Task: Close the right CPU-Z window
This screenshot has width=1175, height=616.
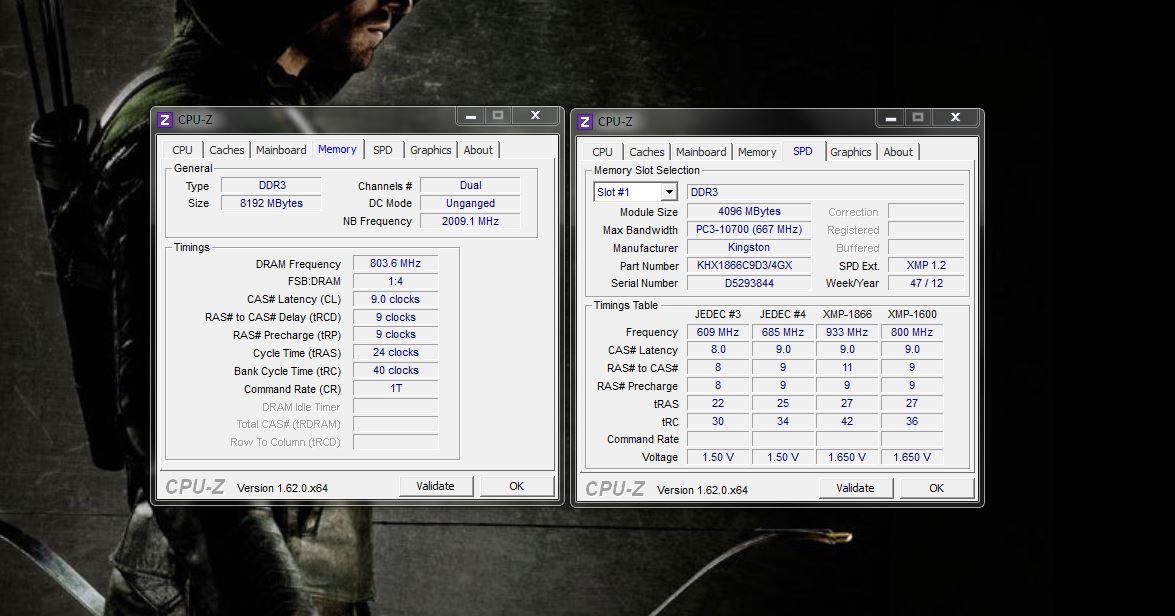Action: pos(955,118)
